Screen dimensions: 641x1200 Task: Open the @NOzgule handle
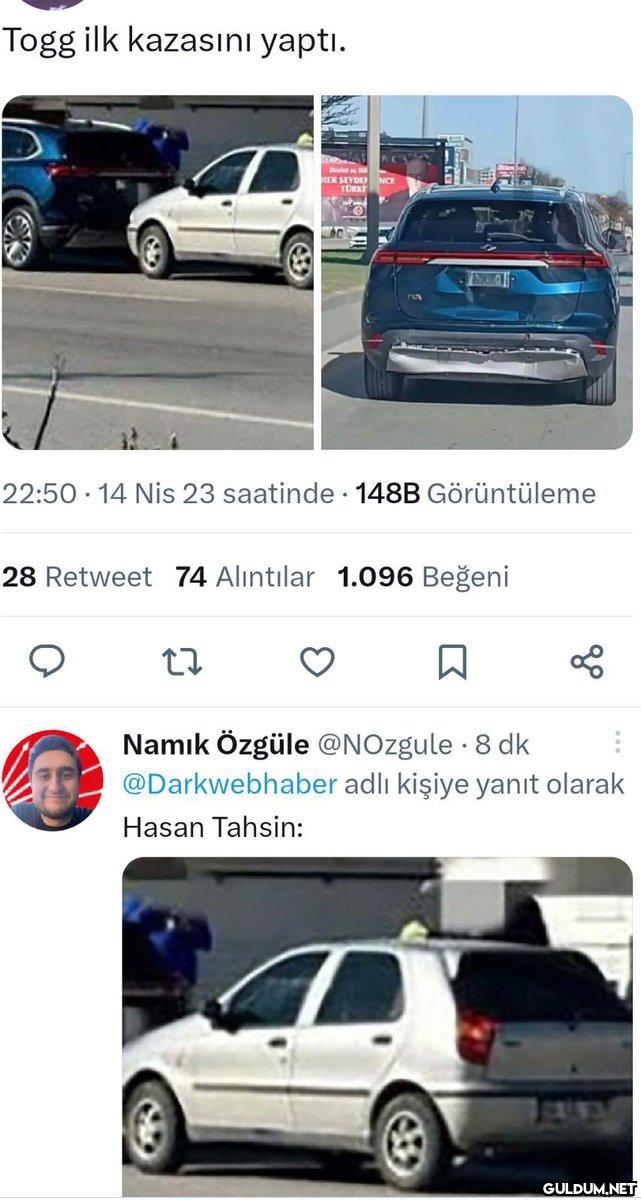click(385, 745)
